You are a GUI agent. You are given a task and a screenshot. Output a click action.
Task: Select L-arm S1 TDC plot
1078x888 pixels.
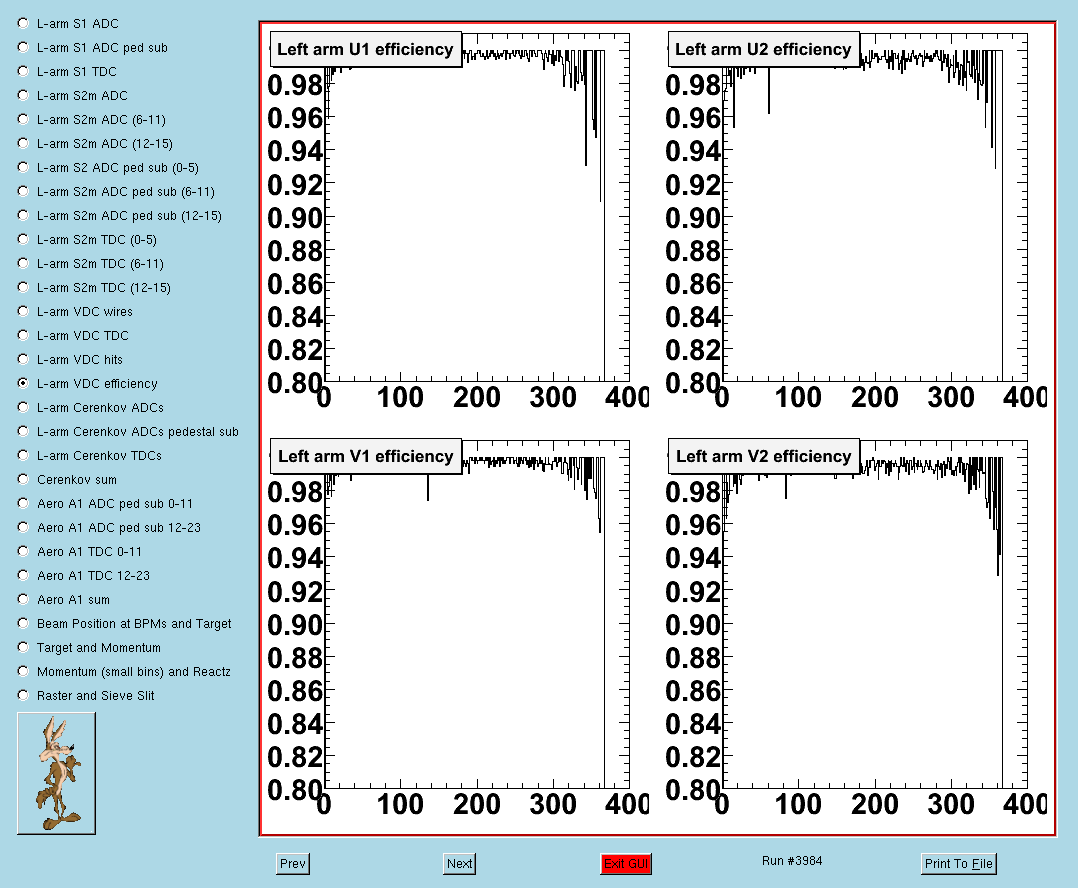click(x=23, y=71)
